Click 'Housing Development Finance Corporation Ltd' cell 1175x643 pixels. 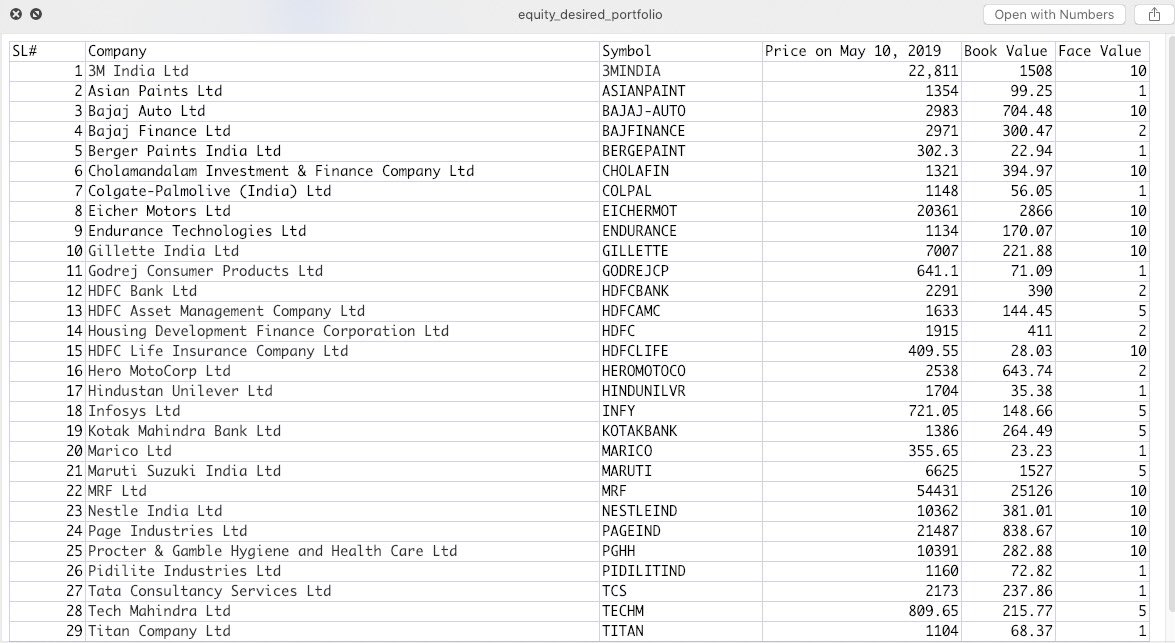tap(342, 331)
